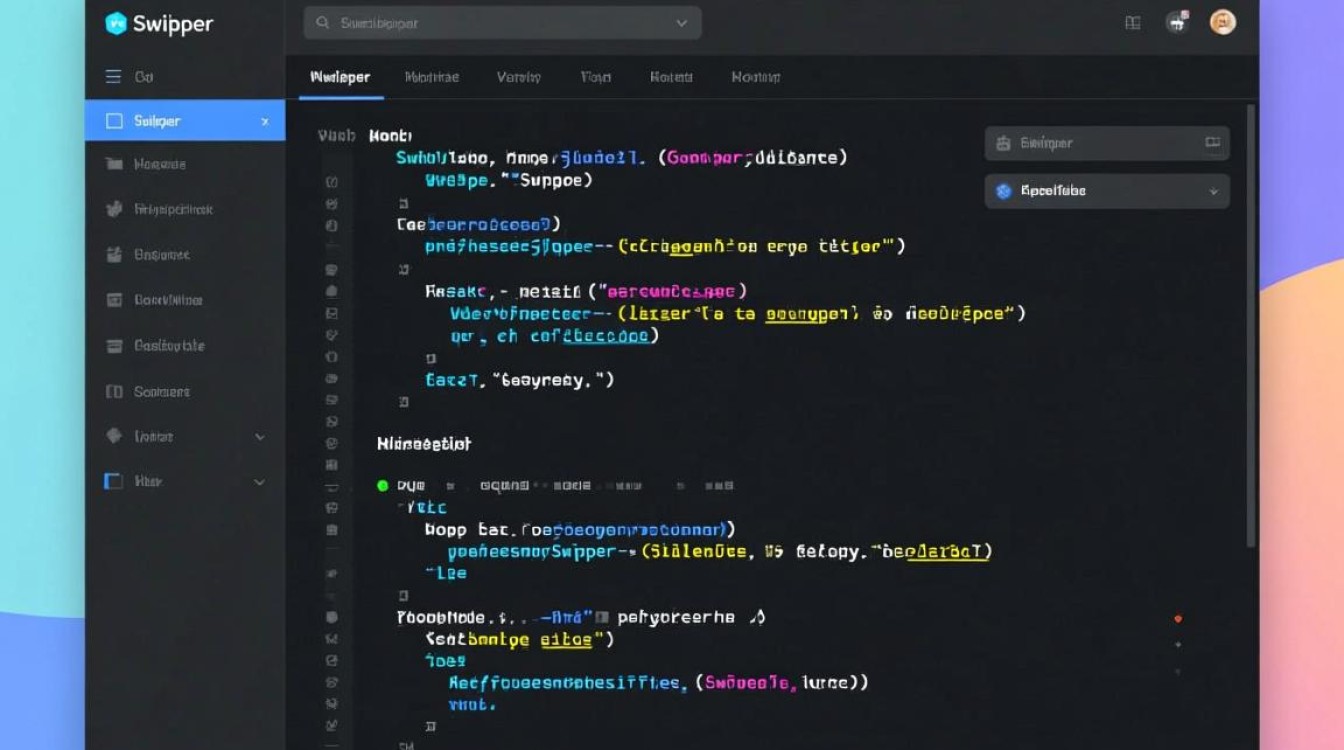Click the diamond icon in the sidebar
Viewport: 1344px width, 750px height.
pyautogui.click(x=114, y=436)
